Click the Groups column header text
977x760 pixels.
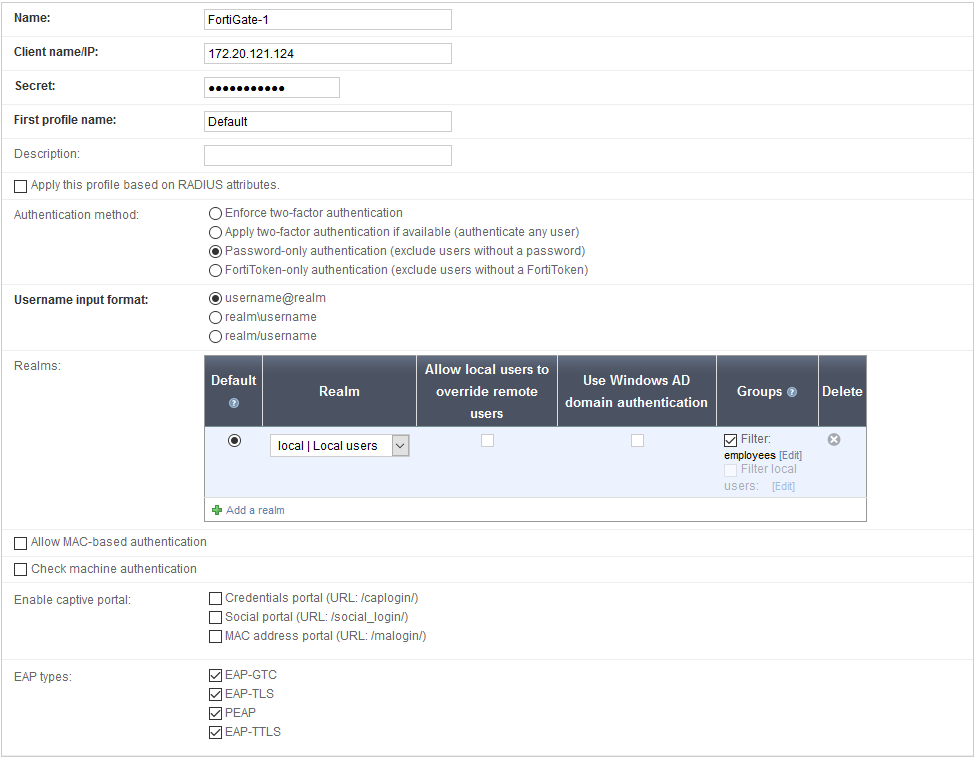[x=759, y=391]
